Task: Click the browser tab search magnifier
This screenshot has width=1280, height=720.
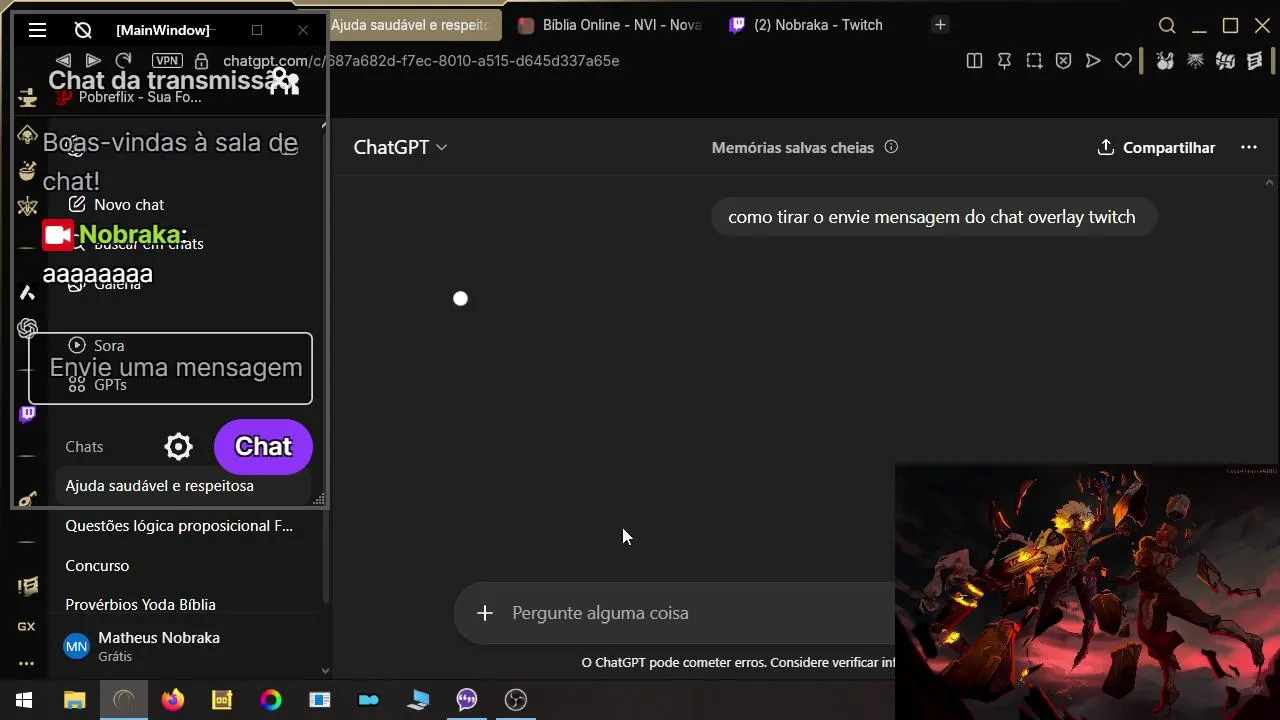Action: pyautogui.click(x=1167, y=26)
